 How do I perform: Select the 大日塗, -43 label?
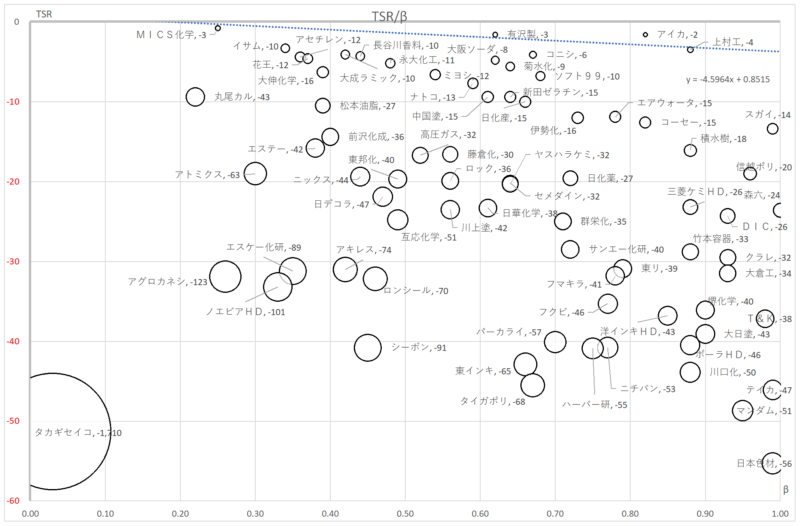tap(747, 335)
